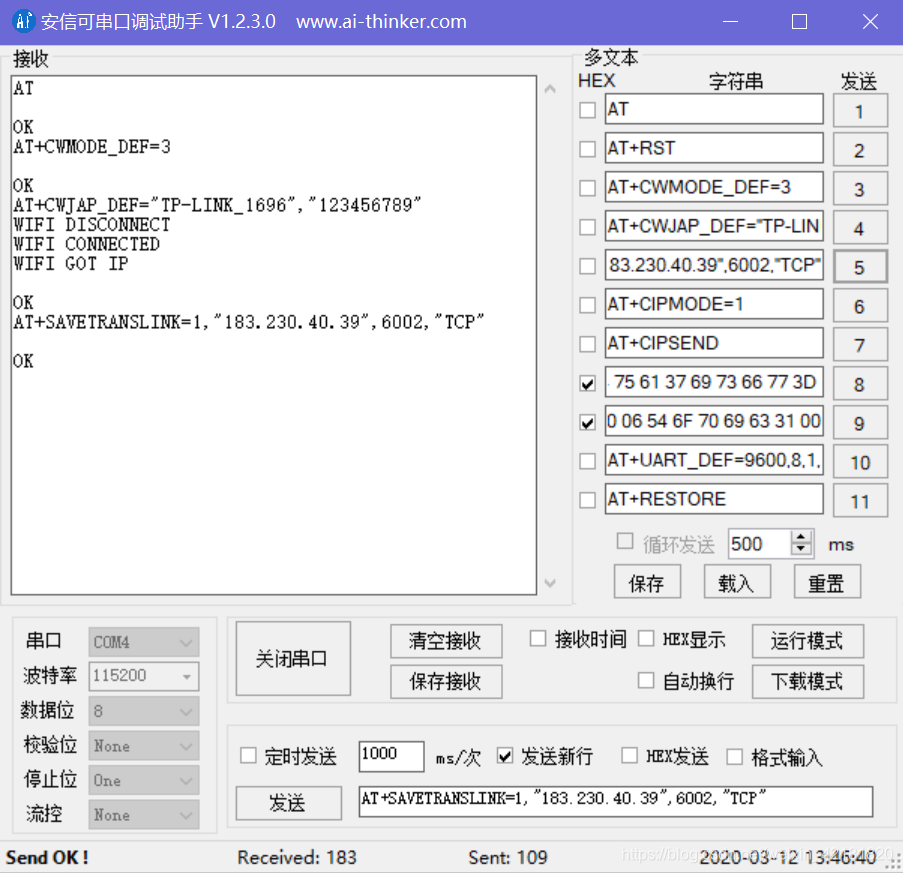Toggle HEX checkbox for the AT row
903x873 pixels.
[587, 110]
